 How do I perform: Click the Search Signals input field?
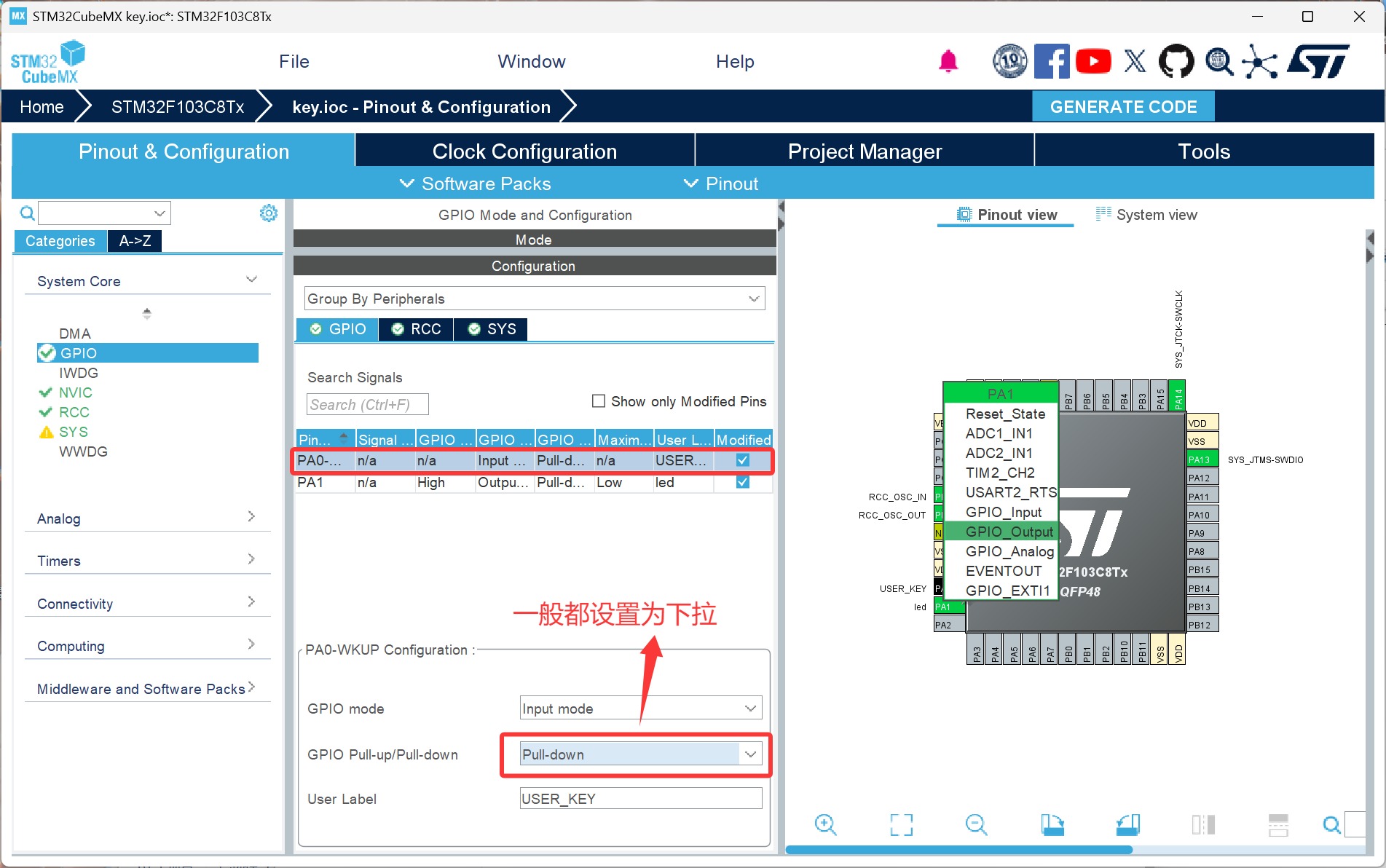[x=367, y=404]
